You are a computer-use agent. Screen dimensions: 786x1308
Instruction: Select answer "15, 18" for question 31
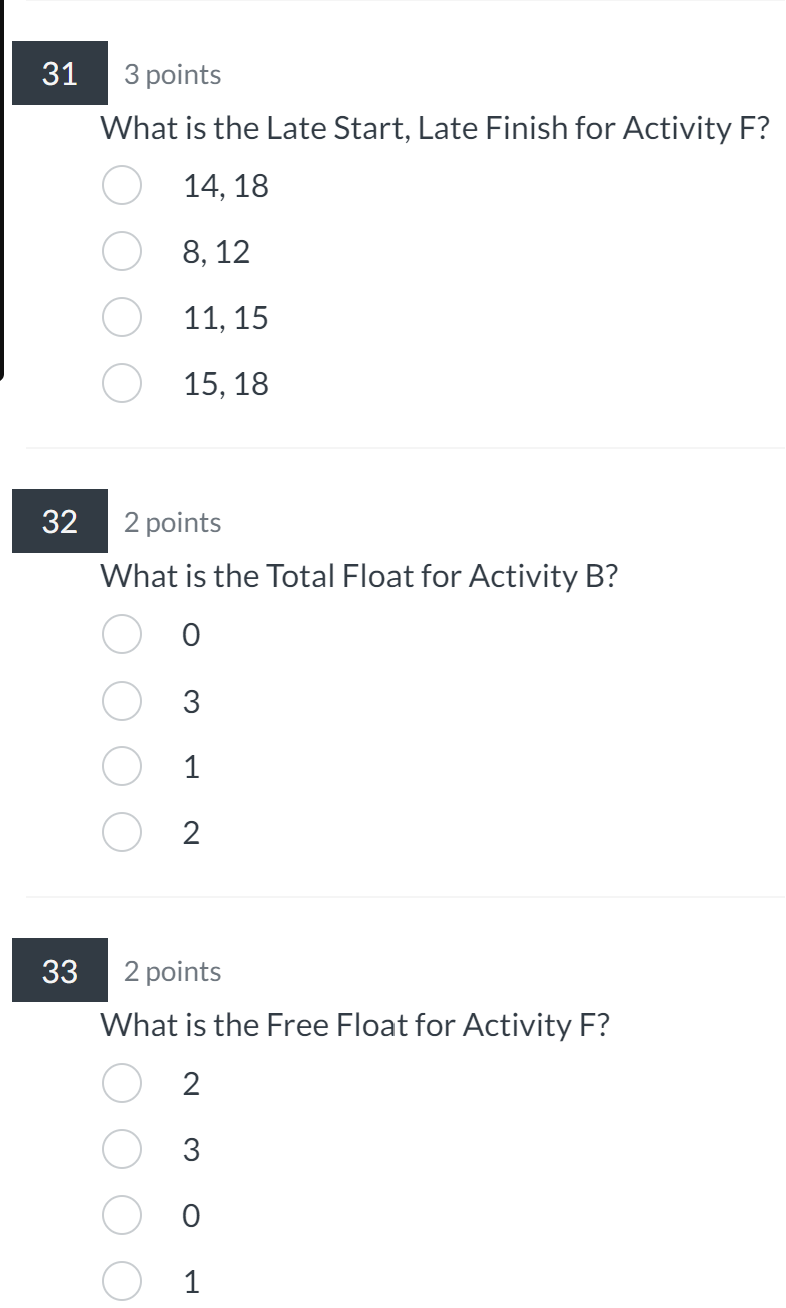121,383
